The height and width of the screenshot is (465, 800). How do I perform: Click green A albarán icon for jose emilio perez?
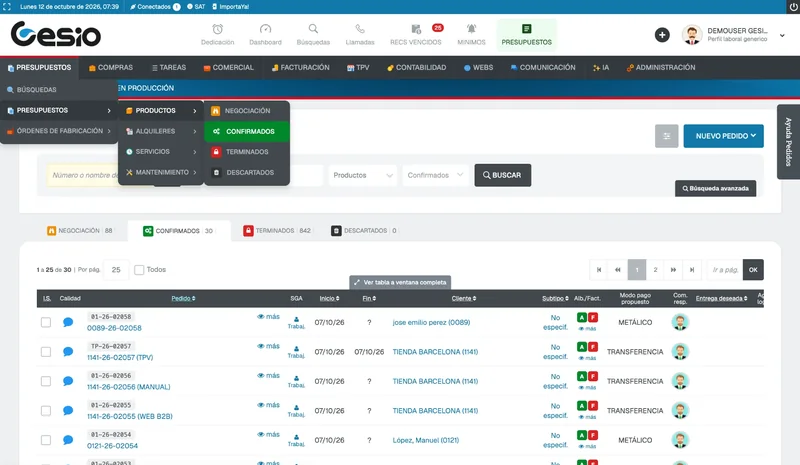(581, 317)
